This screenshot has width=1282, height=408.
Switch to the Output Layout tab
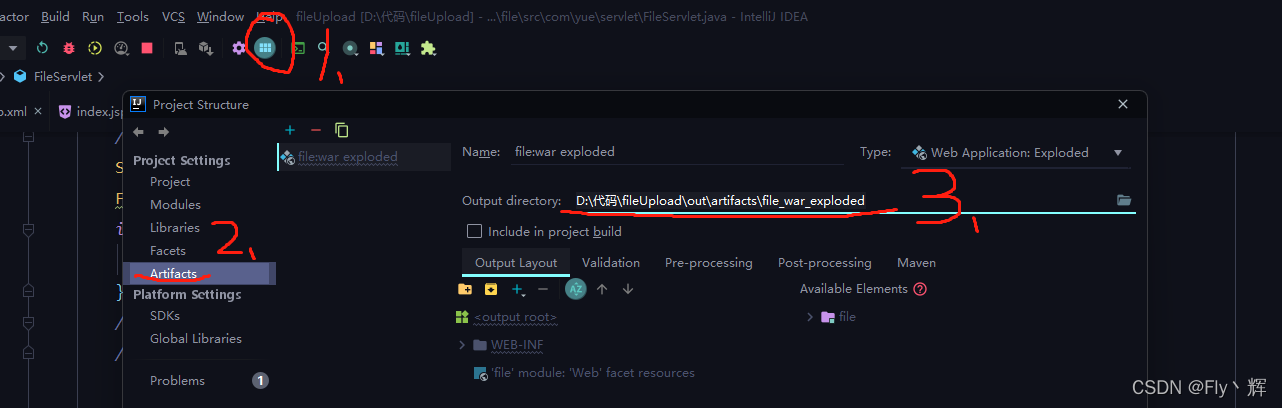pyautogui.click(x=516, y=263)
